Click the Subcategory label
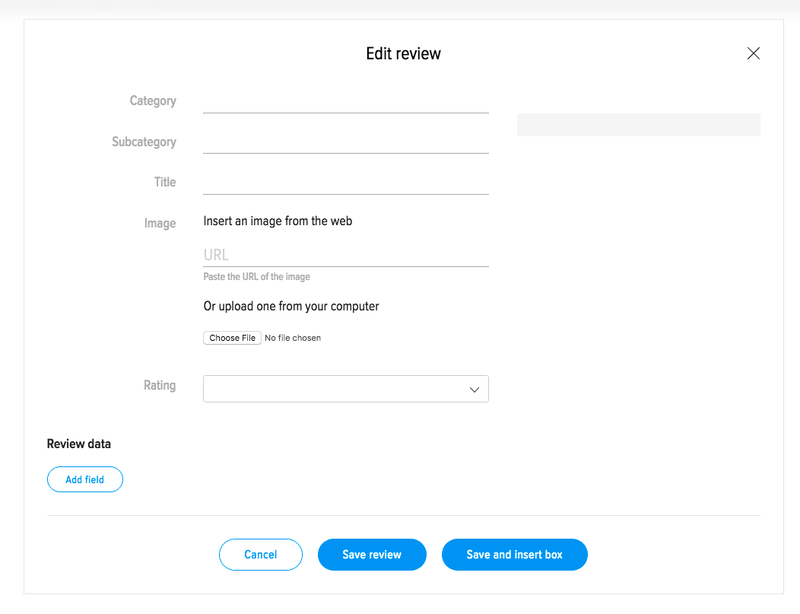Viewport: 800px width, 614px height. tap(144, 142)
